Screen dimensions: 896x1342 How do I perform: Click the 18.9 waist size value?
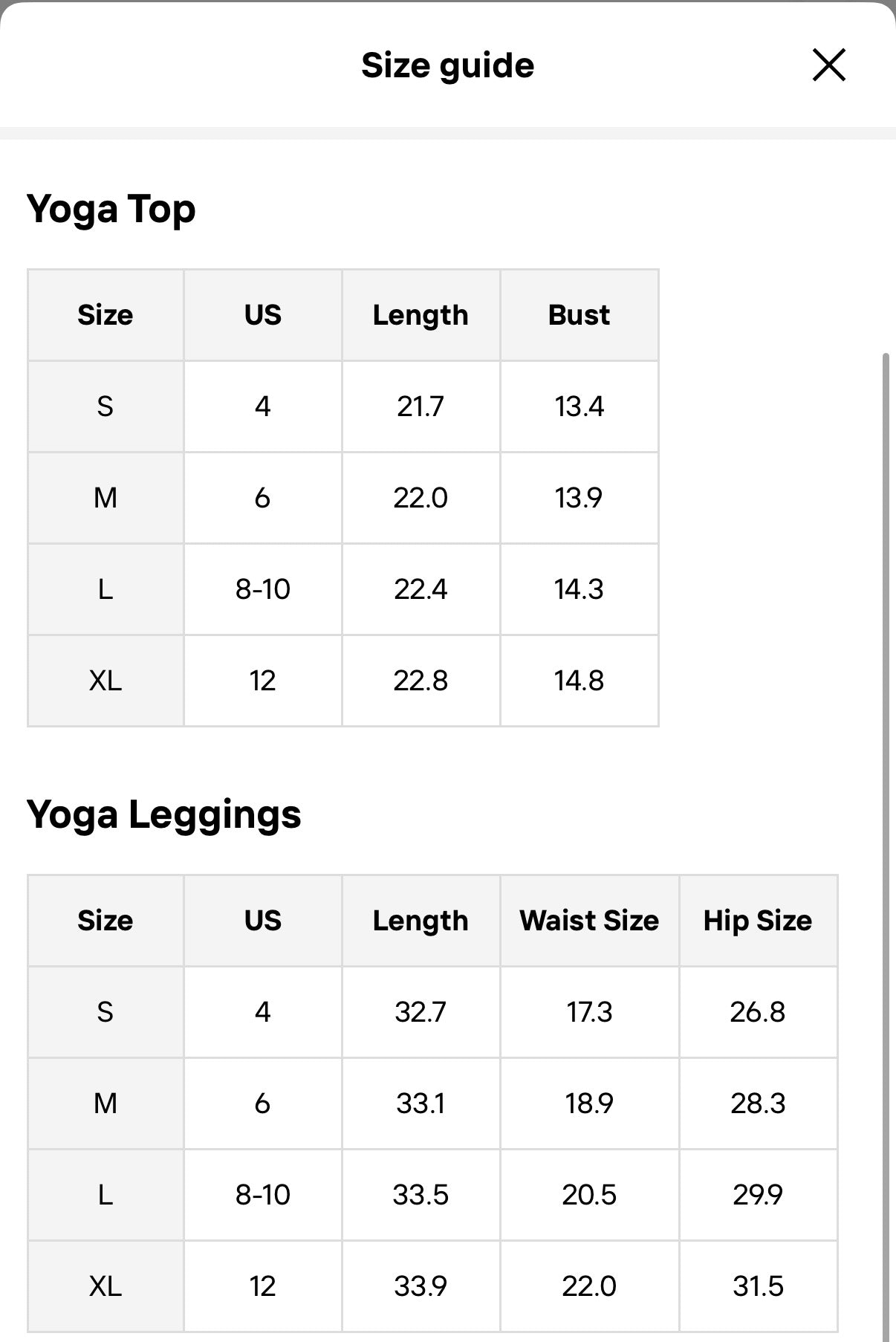pos(589,1103)
